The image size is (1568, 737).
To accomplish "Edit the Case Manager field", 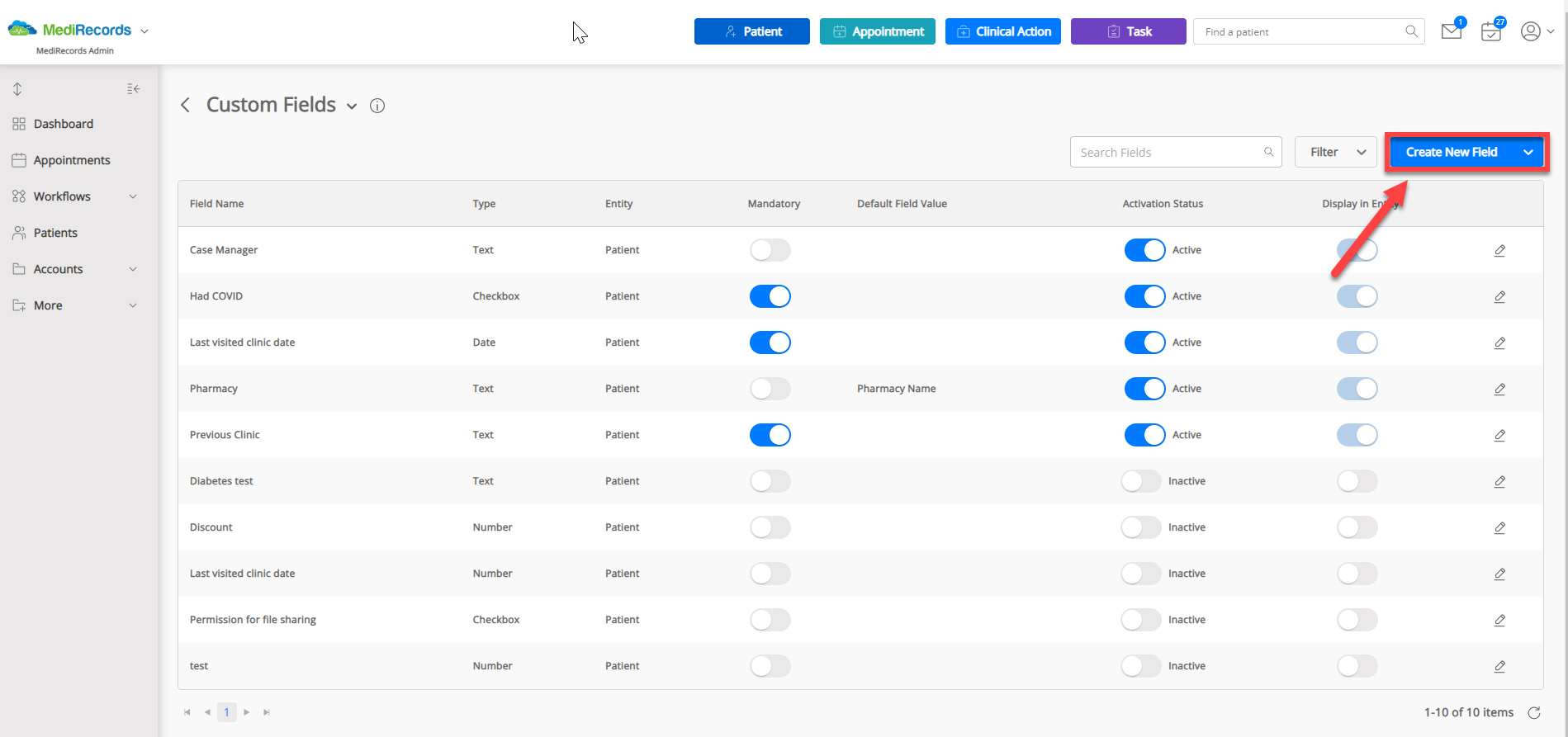I will [1499, 250].
